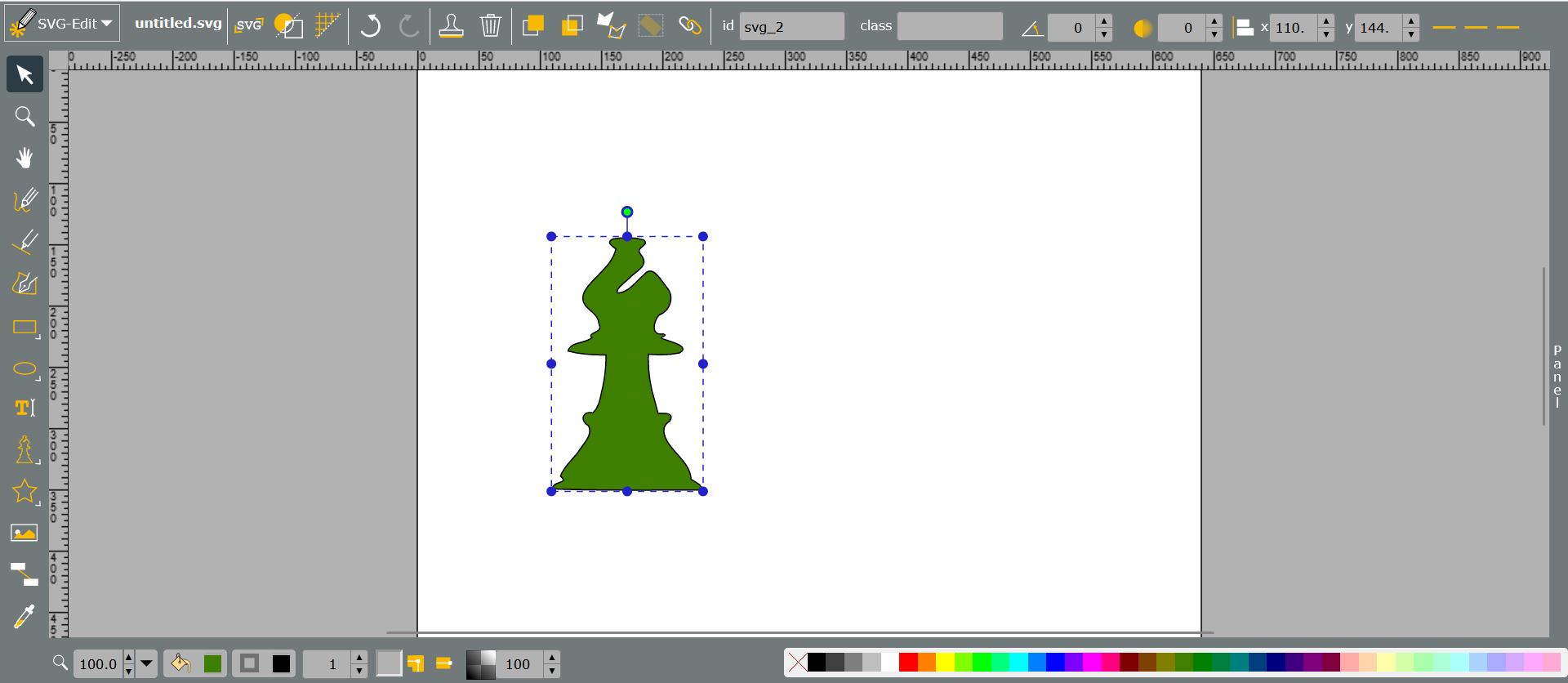
Task: Click the opacity value field 100
Action: tap(519, 664)
